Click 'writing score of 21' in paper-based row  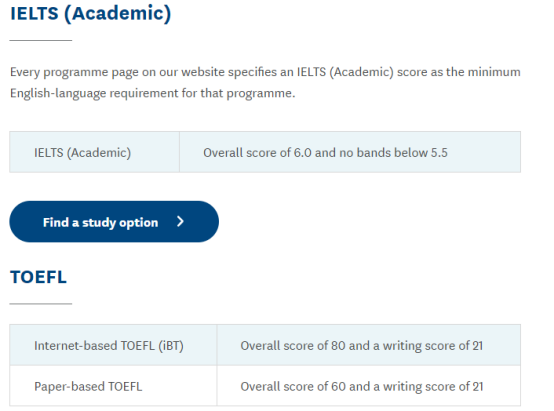click(x=433, y=387)
